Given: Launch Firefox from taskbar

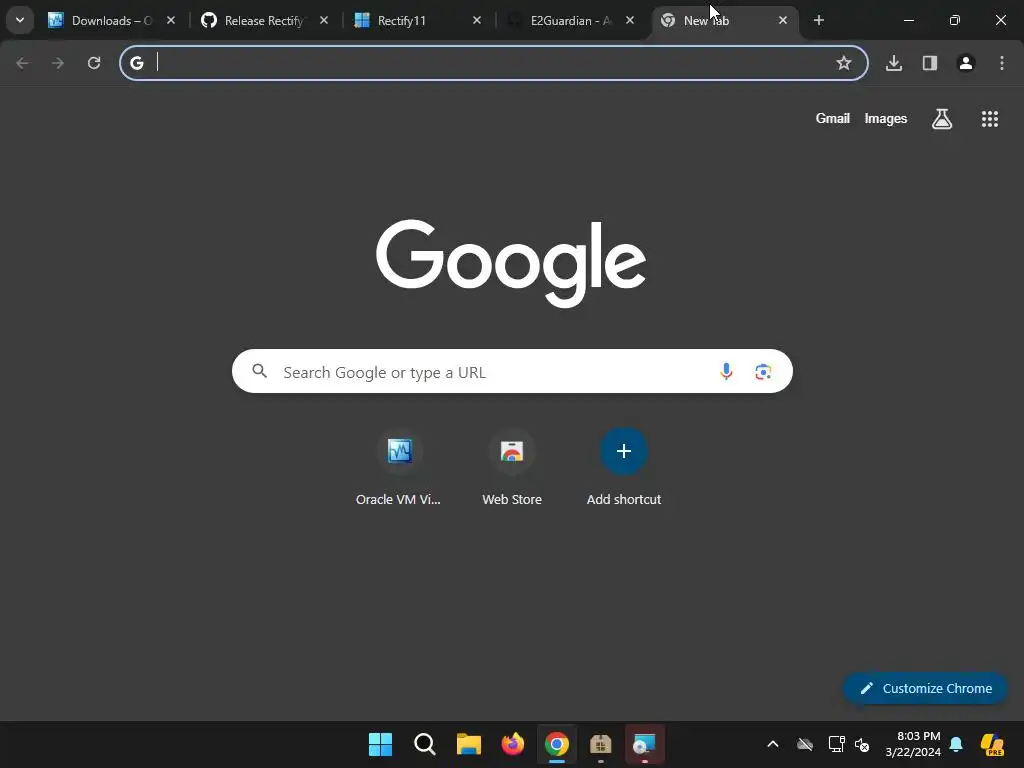Looking at the screenshot, I should pyautogui.click(x=513, y=744).
